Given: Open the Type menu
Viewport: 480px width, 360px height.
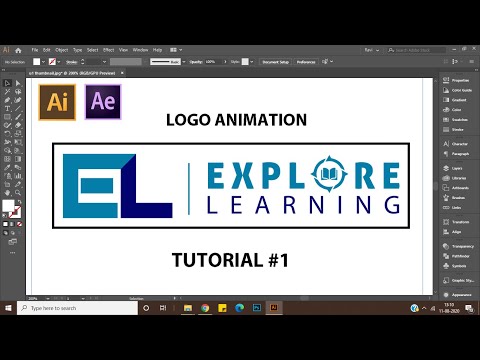Looking at the screenshot, I should 77,50.
